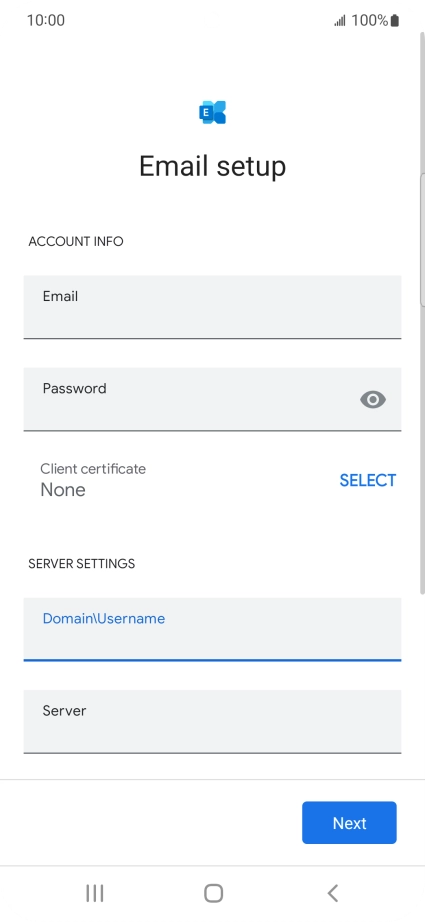425x922 pixels.
Task: Click the Server input field
Action: pos(212,721)
